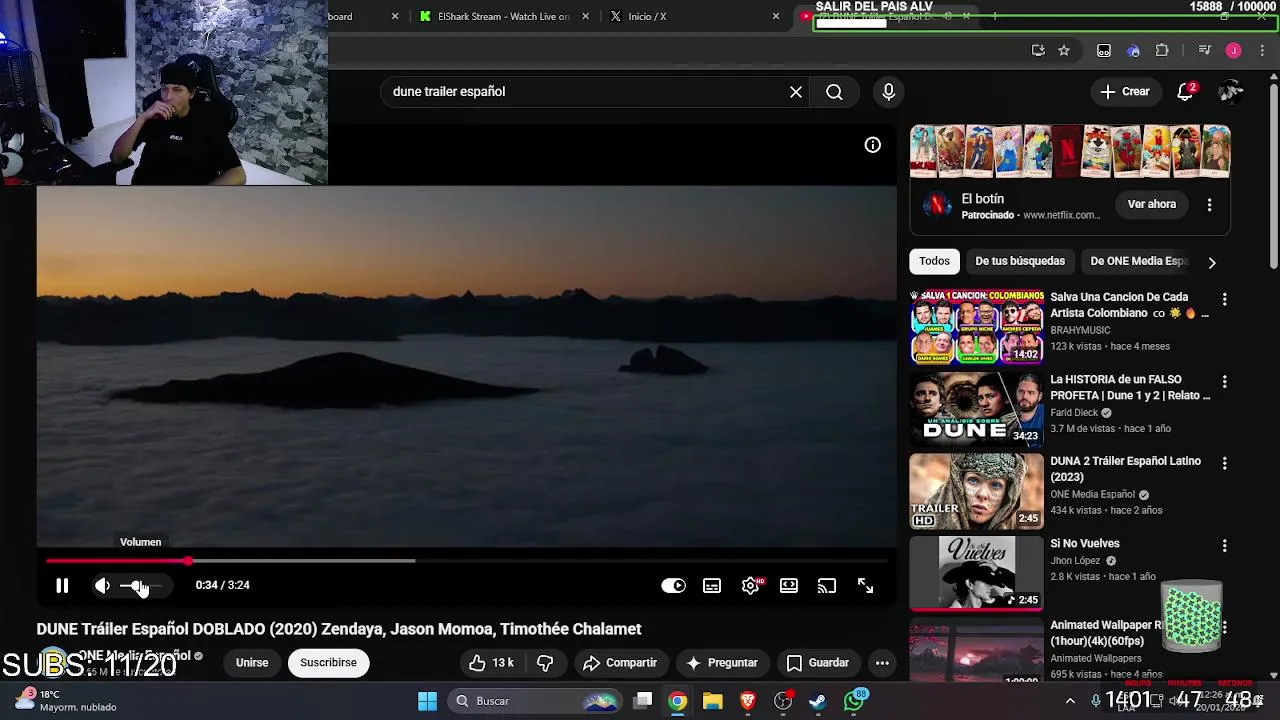Viewport: 1280px width, 720px height.
Task: Click the search magnifier button
Action: (834, 92)
